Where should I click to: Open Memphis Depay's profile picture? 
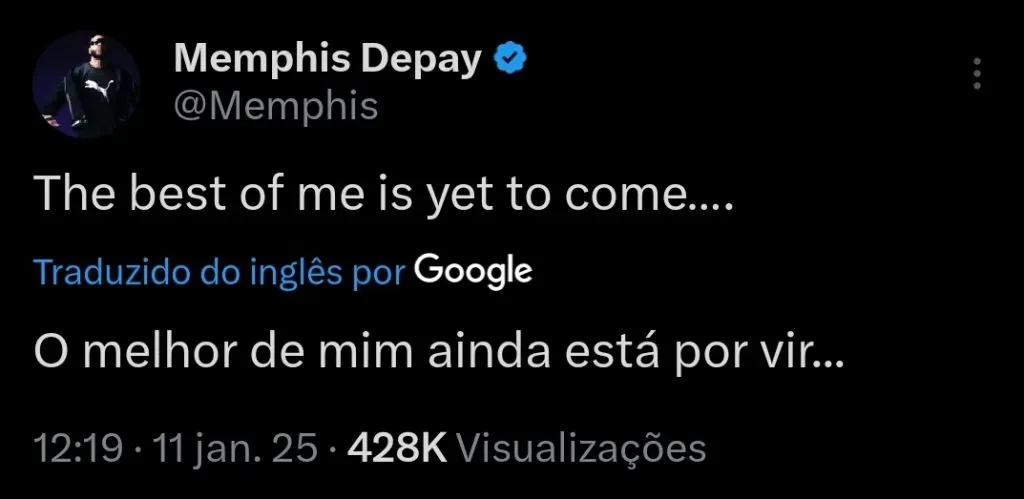click(86, 84)
